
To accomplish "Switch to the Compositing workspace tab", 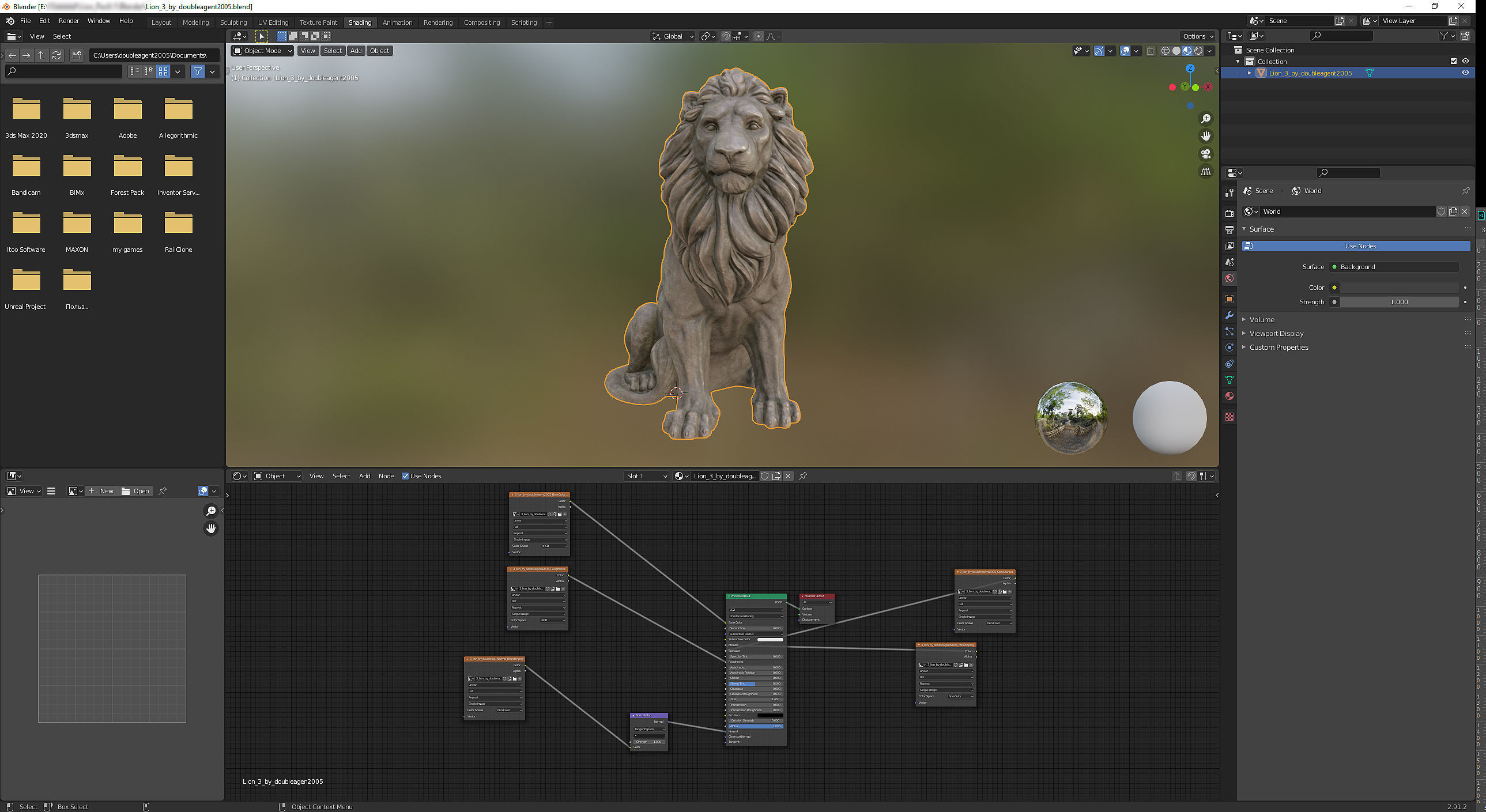I will coord(482,22).
